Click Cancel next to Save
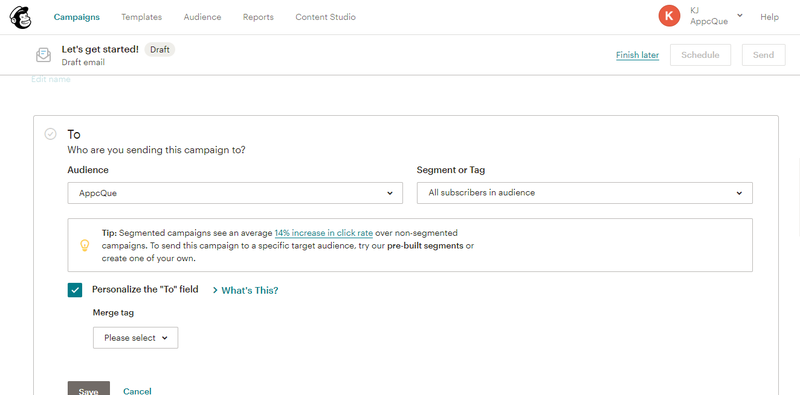Image resolution: width=800 pixels, height=395 pixels. (x=137, y=391)
